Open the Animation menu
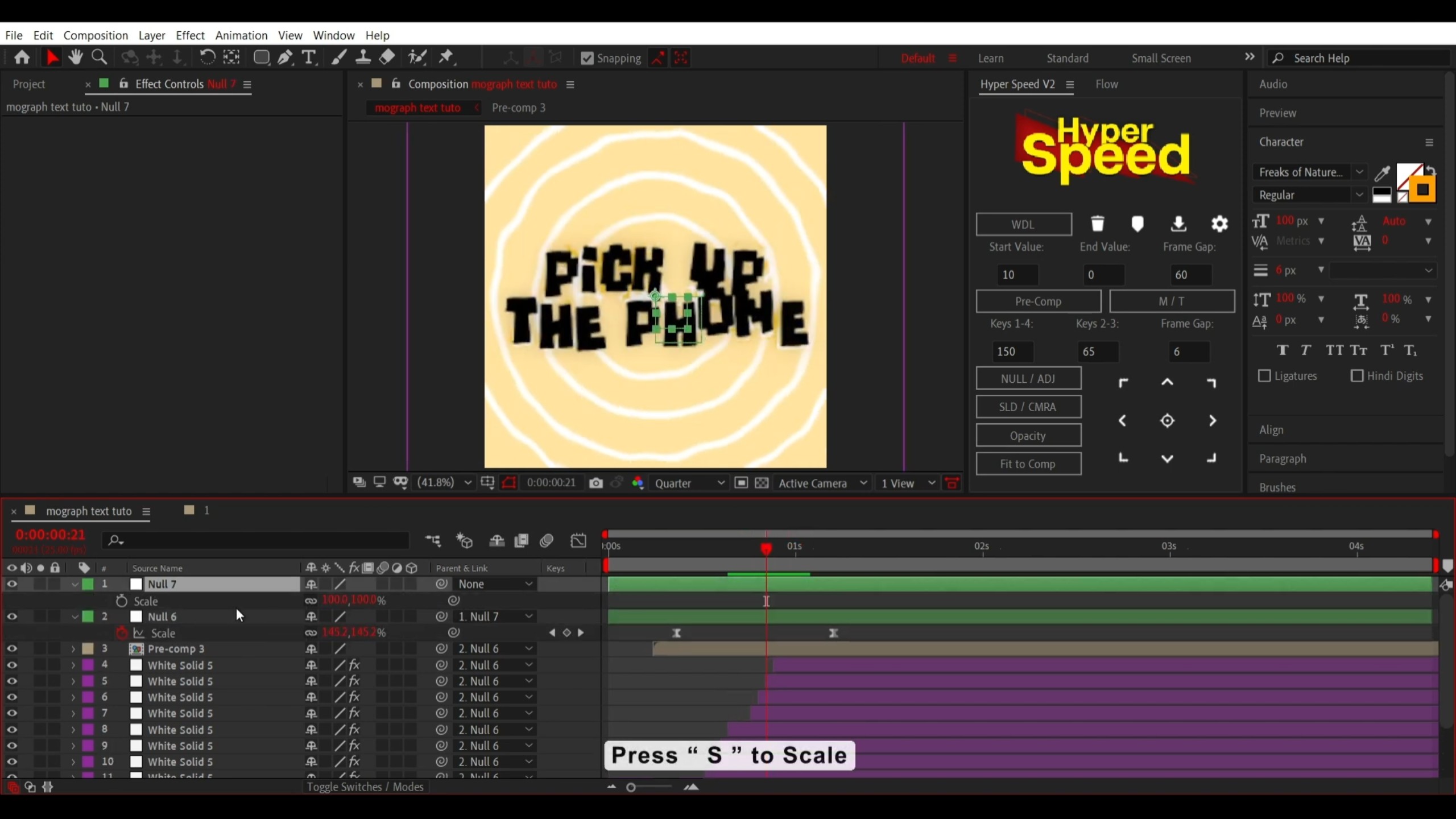This screenshot has height=819, width=1456. (x=241, y=35)
